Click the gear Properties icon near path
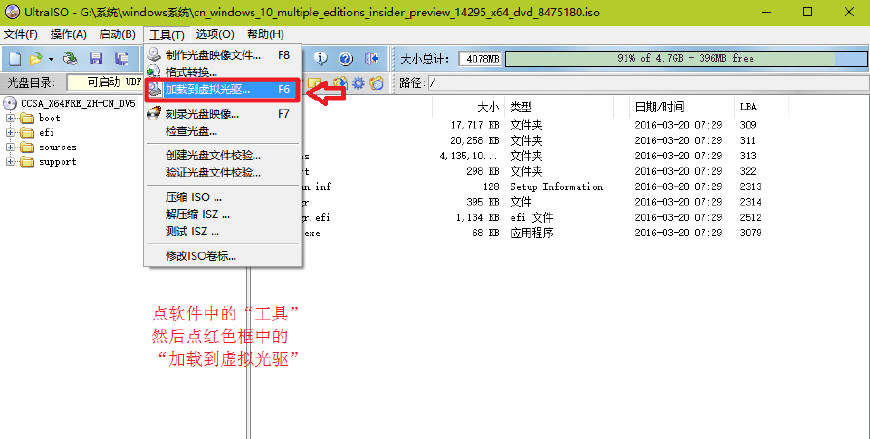This screenshot has width=870, height=439. [x=358, y=83]
